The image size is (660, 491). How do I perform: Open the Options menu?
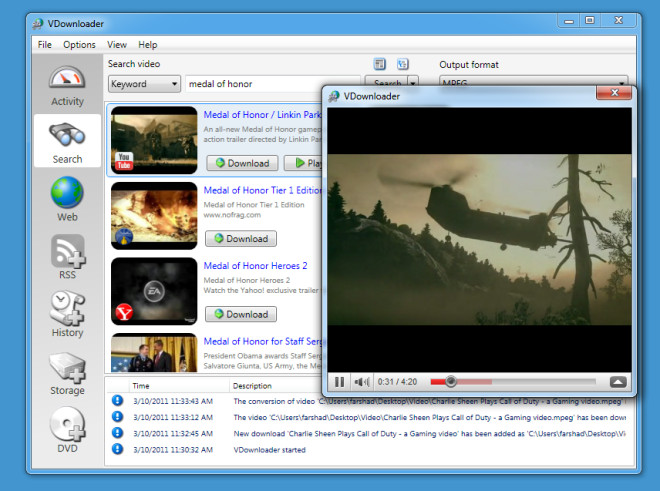click(79, 45)
